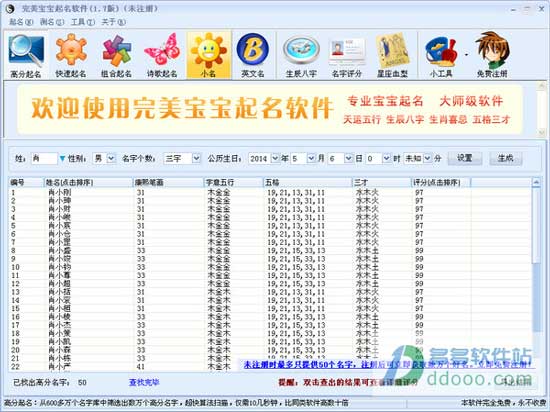Image resolution: width=550 pixels, height=412 pixels.
Task: Open the 起名 menu
Action: (21, 22)
